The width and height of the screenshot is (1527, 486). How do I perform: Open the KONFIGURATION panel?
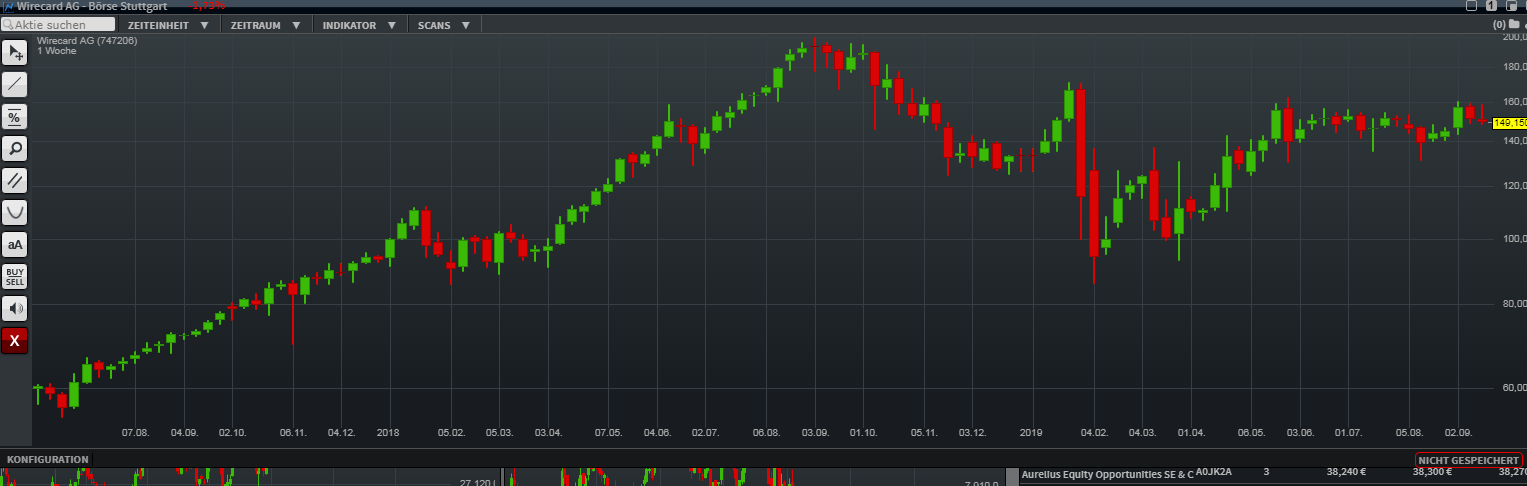click(x=48, y=459)
